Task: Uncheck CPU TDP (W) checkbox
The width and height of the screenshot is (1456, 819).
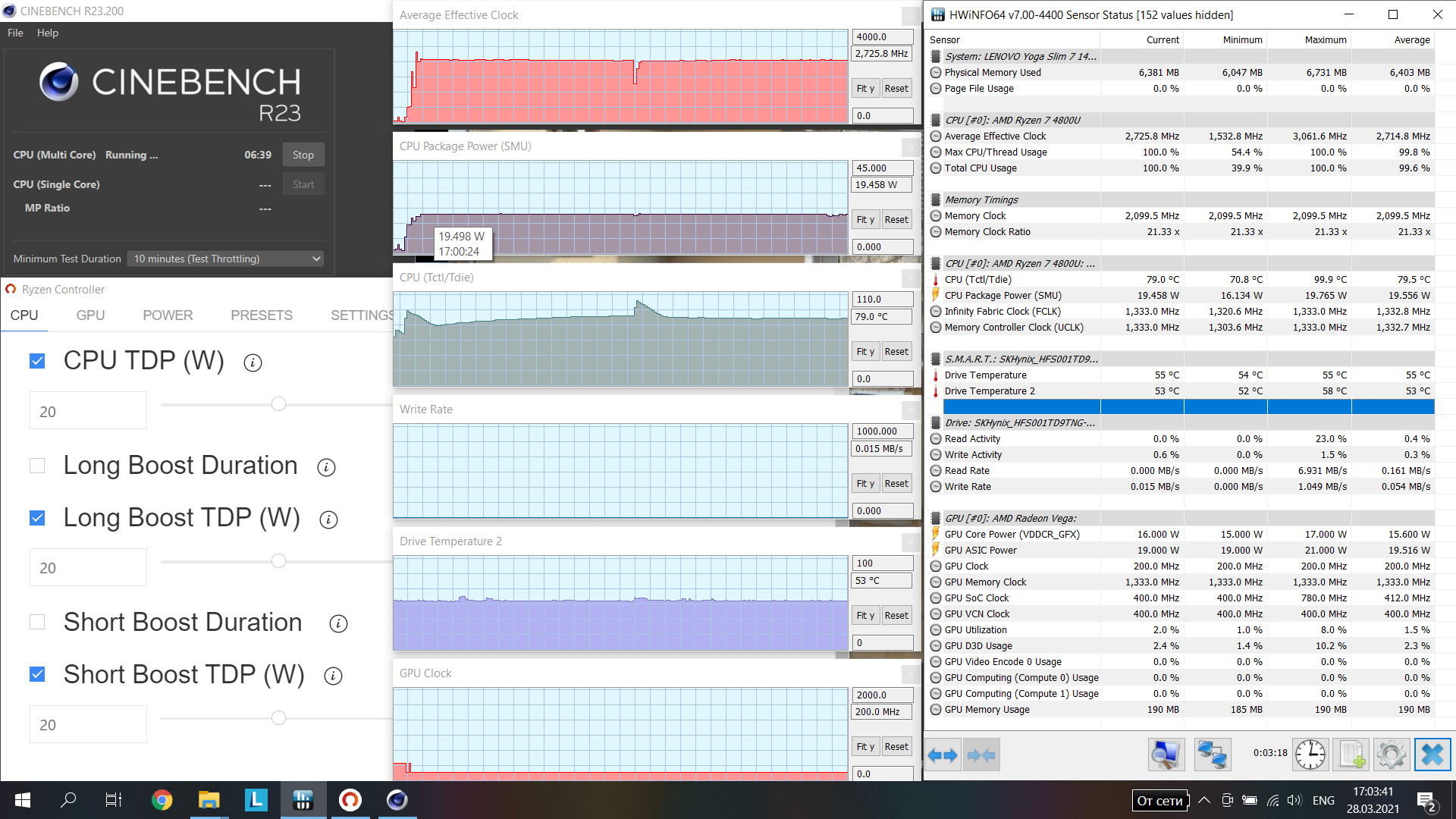Action: click(x=37, y=361)
